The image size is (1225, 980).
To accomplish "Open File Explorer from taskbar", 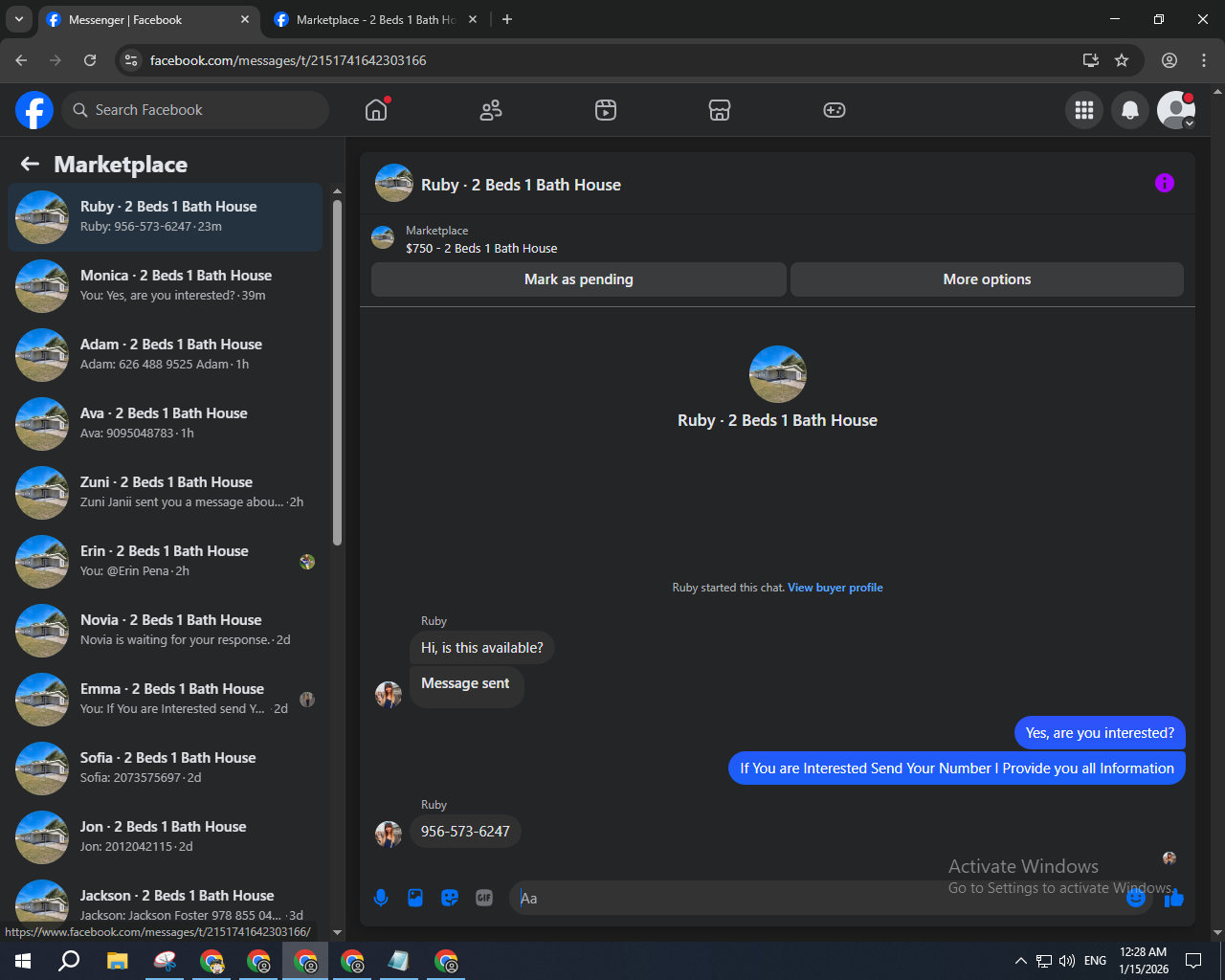I will (x=117, y=961).
